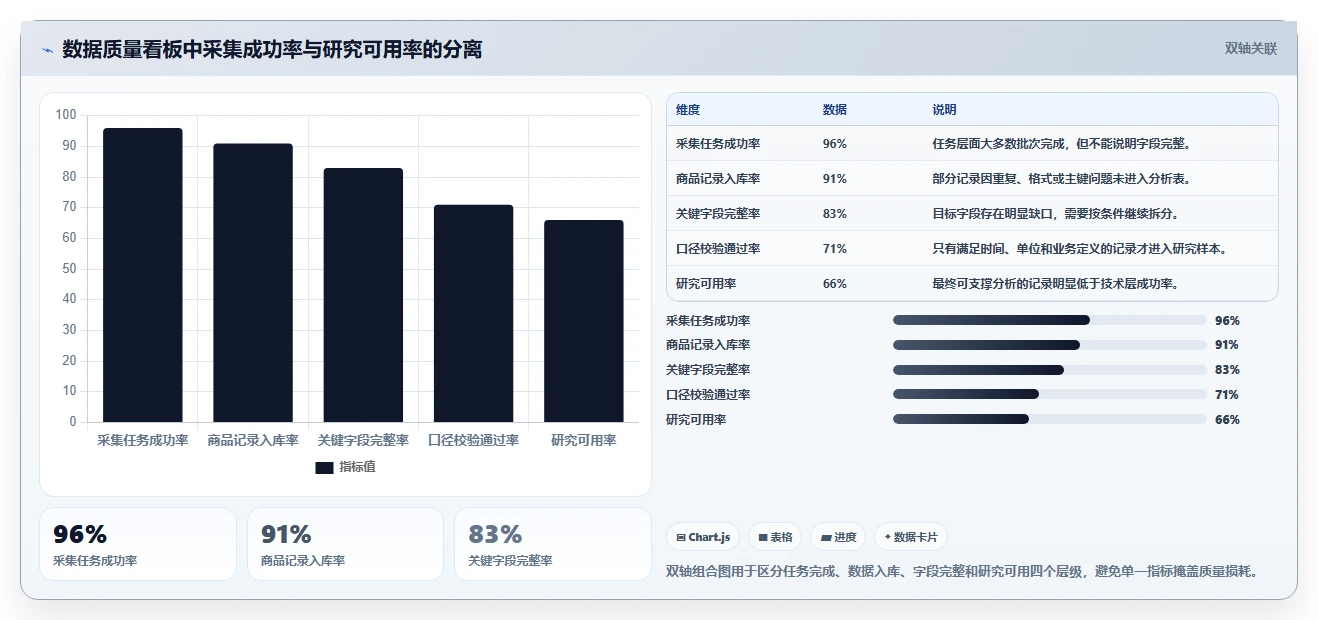Viewport: 1318px width, 620px height.
Task: Click the 采集任务成功率 x-axis label
Action: coord(143,441)
